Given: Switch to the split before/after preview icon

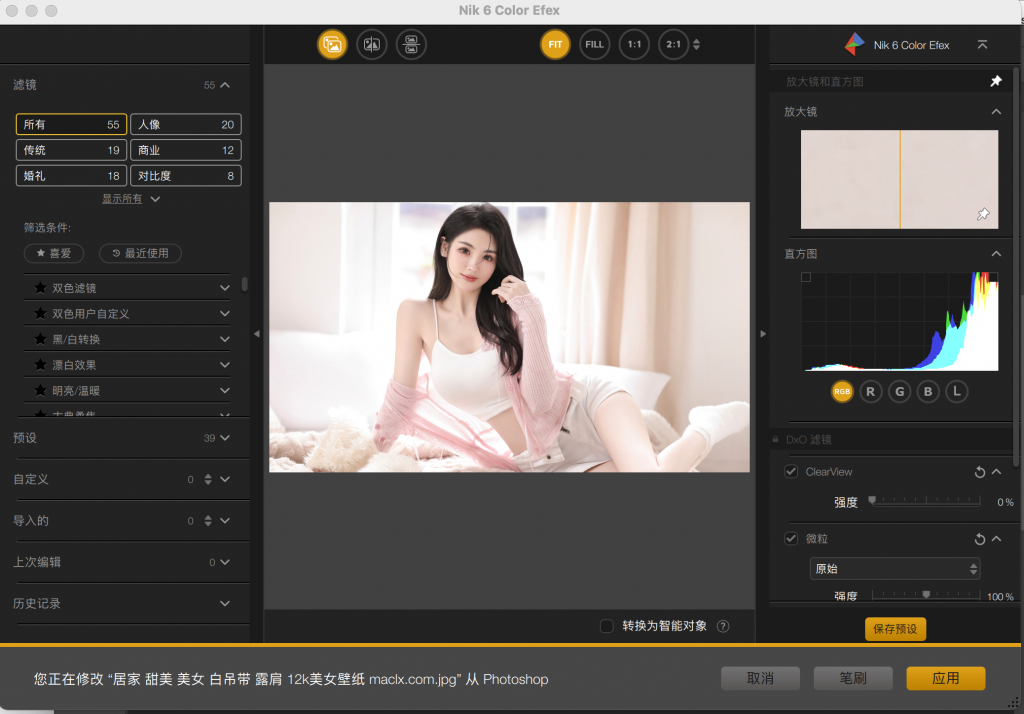Looking at the screenshot, I should pos(371,44).
